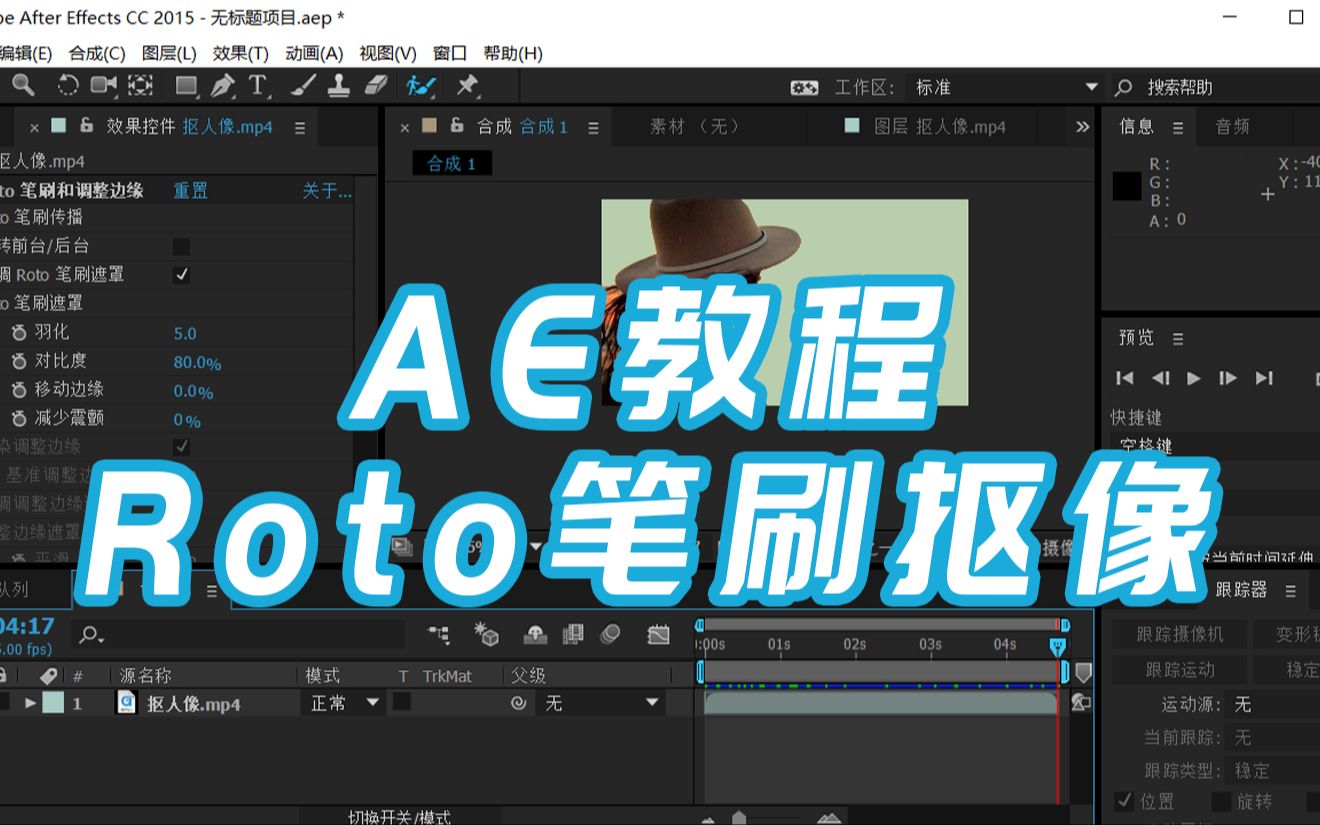This screenshot has width=1320, height=825.
Task: Select the Pen tool
Action: [x=222, y=87]
